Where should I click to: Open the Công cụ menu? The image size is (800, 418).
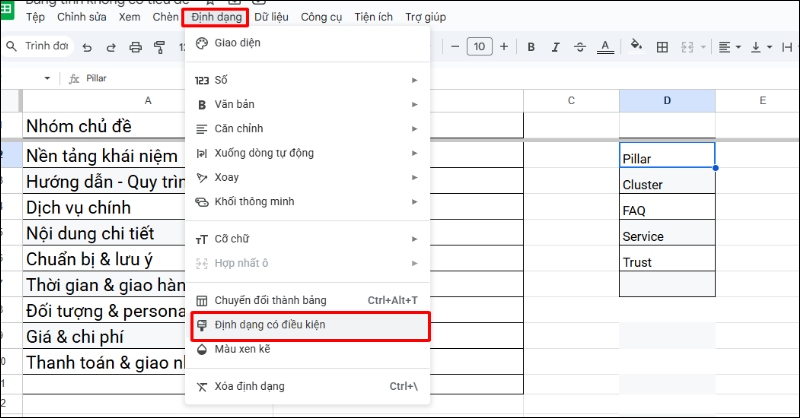[x=321, y=17]
